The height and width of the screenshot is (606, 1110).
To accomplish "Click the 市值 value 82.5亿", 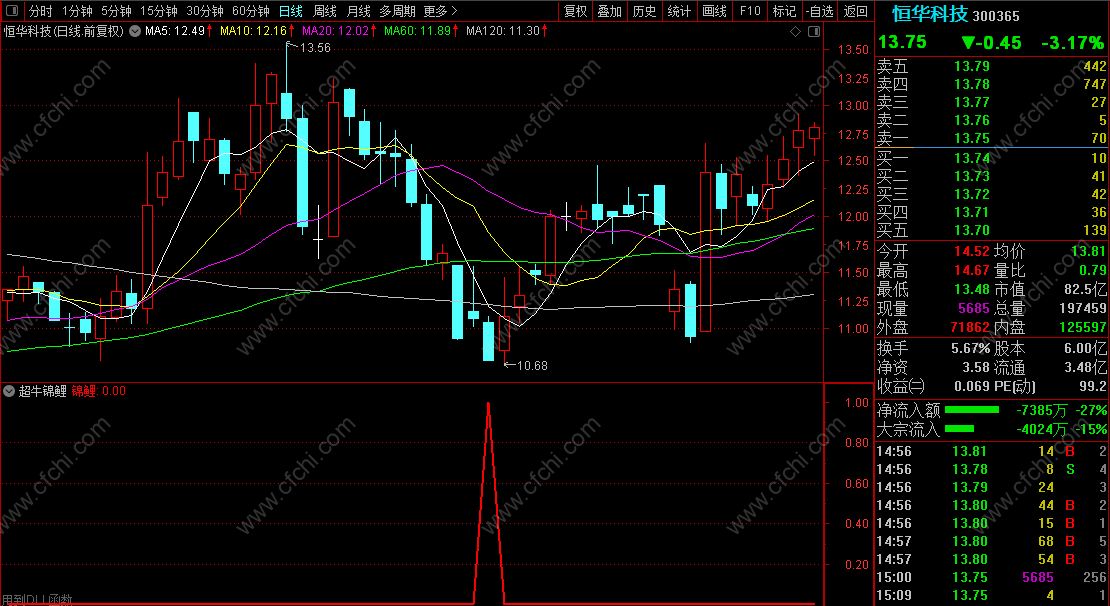I will coord(1087,290).
